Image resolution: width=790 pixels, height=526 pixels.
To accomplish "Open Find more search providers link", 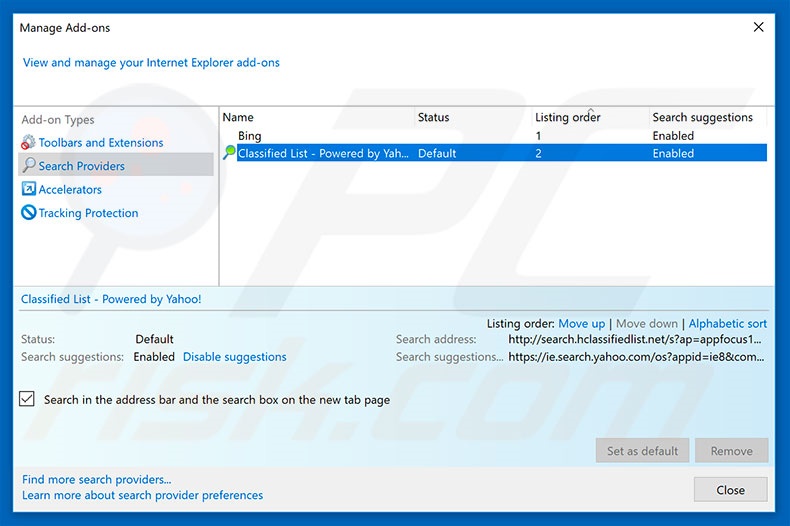I will [x=96, y=480].
